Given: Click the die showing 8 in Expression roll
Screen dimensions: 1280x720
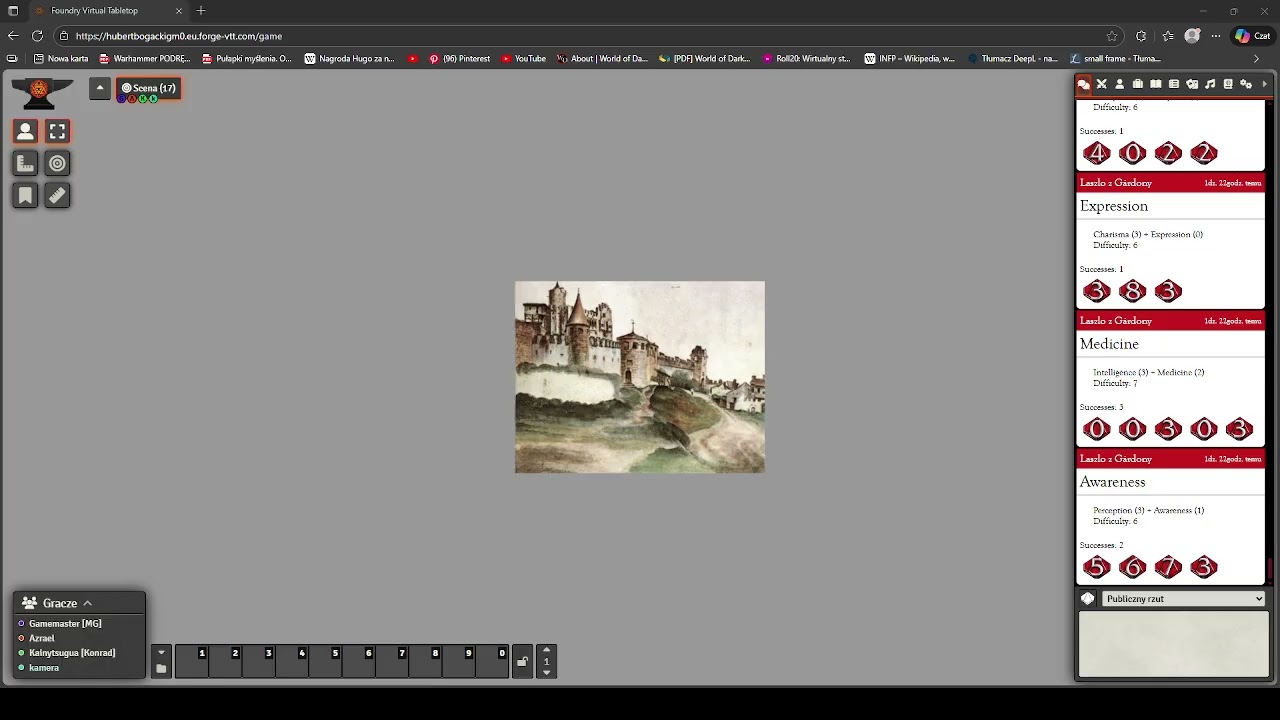Looking at the screenshot, I should coord(1132,291).
